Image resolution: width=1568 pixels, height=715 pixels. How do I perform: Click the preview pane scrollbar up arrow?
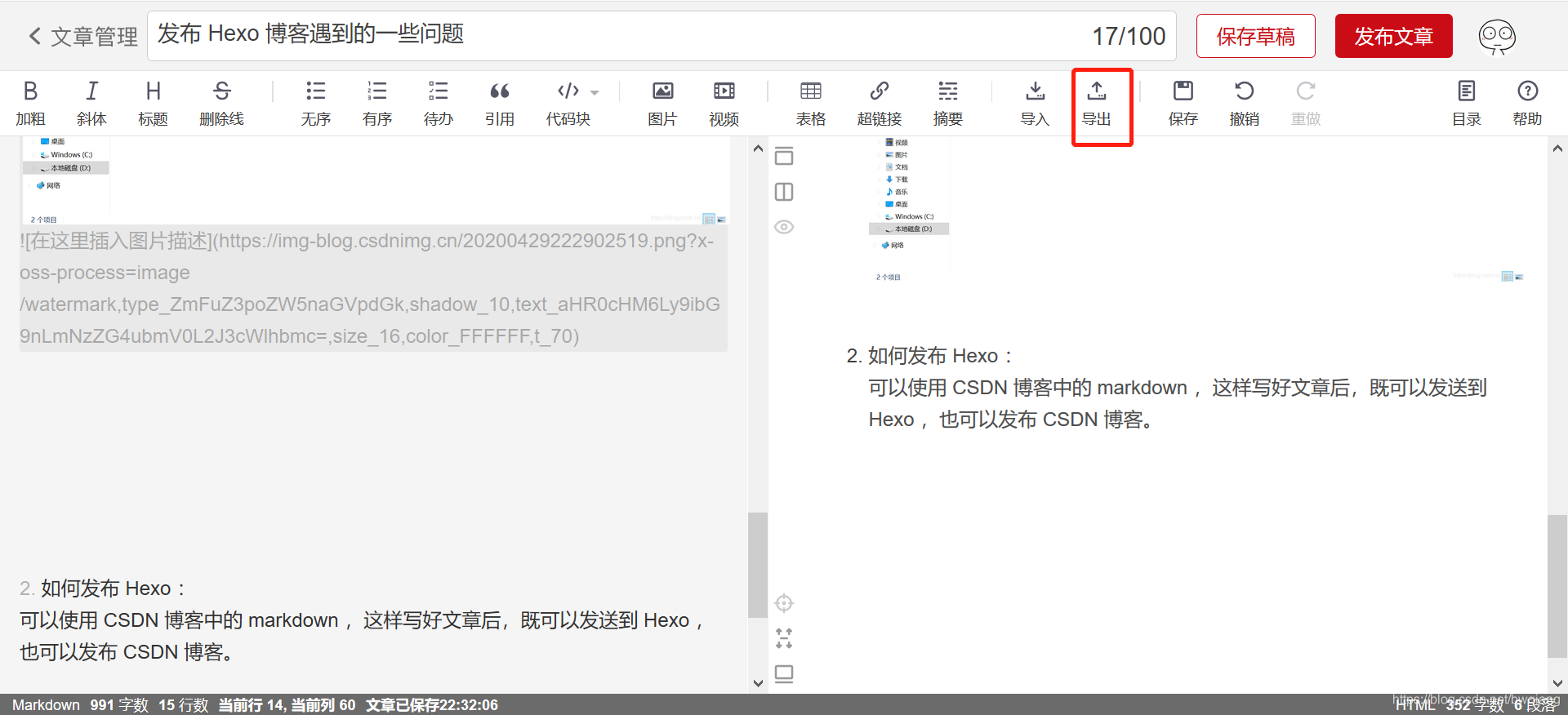1557,149
